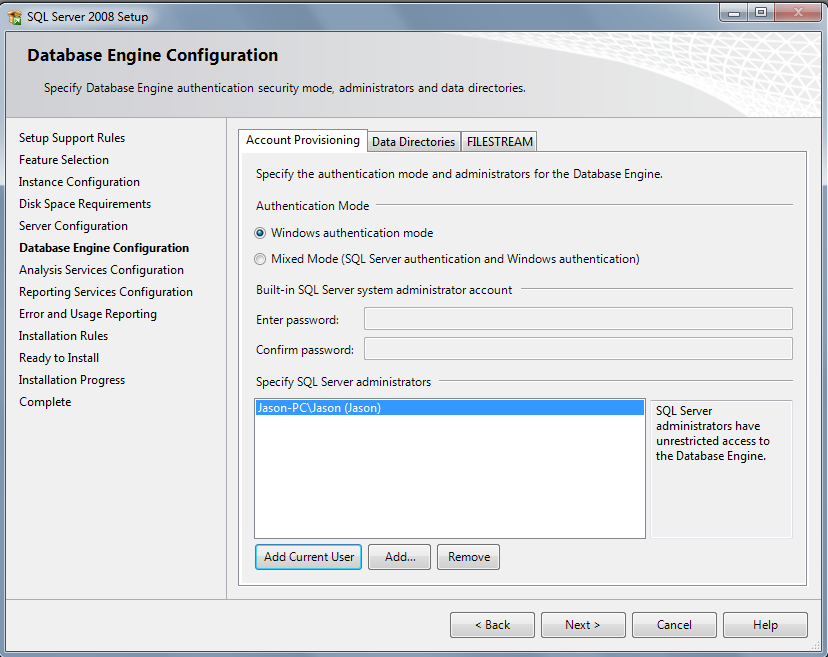Remove the selected administrator
This screenshot has height=657, width=828.
click(x=468, y=557)
